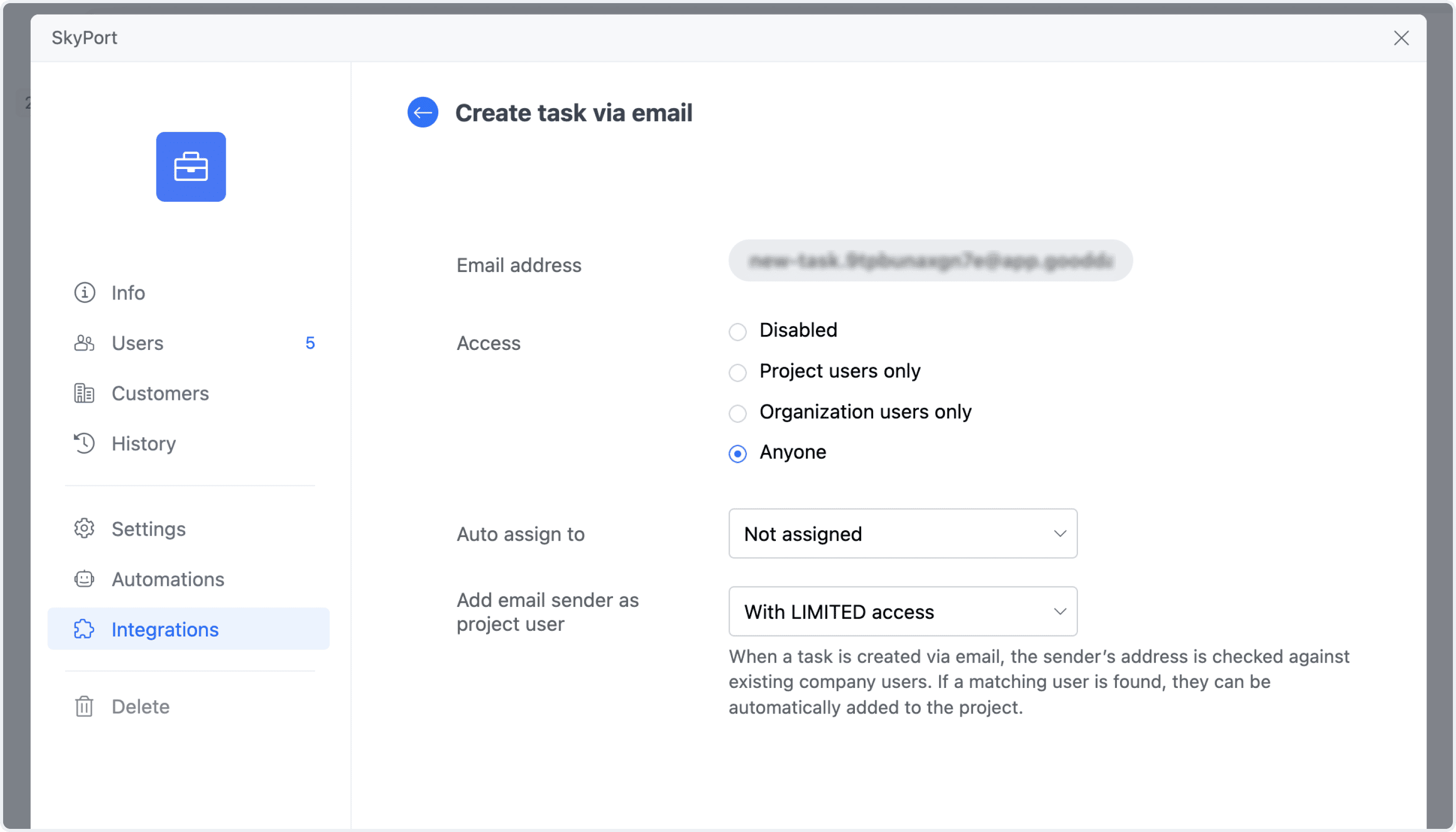Viewport: 1456px width, 832px height.
Task: Click the History clock icon
Action: point(84,444)
